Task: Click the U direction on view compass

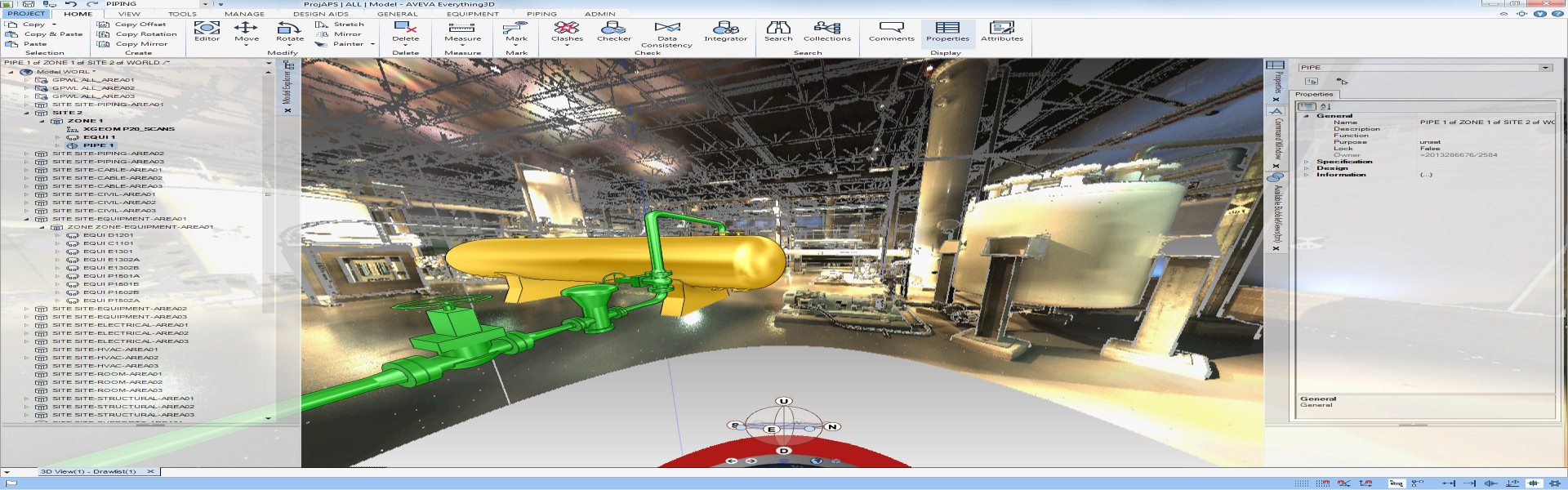Action: [784, 401]
